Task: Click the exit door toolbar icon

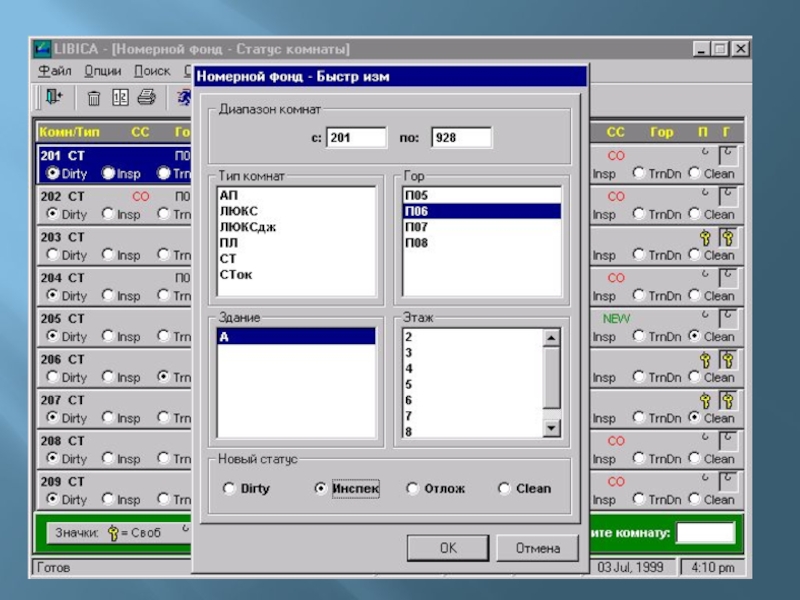Action: [x=53, y=97]
